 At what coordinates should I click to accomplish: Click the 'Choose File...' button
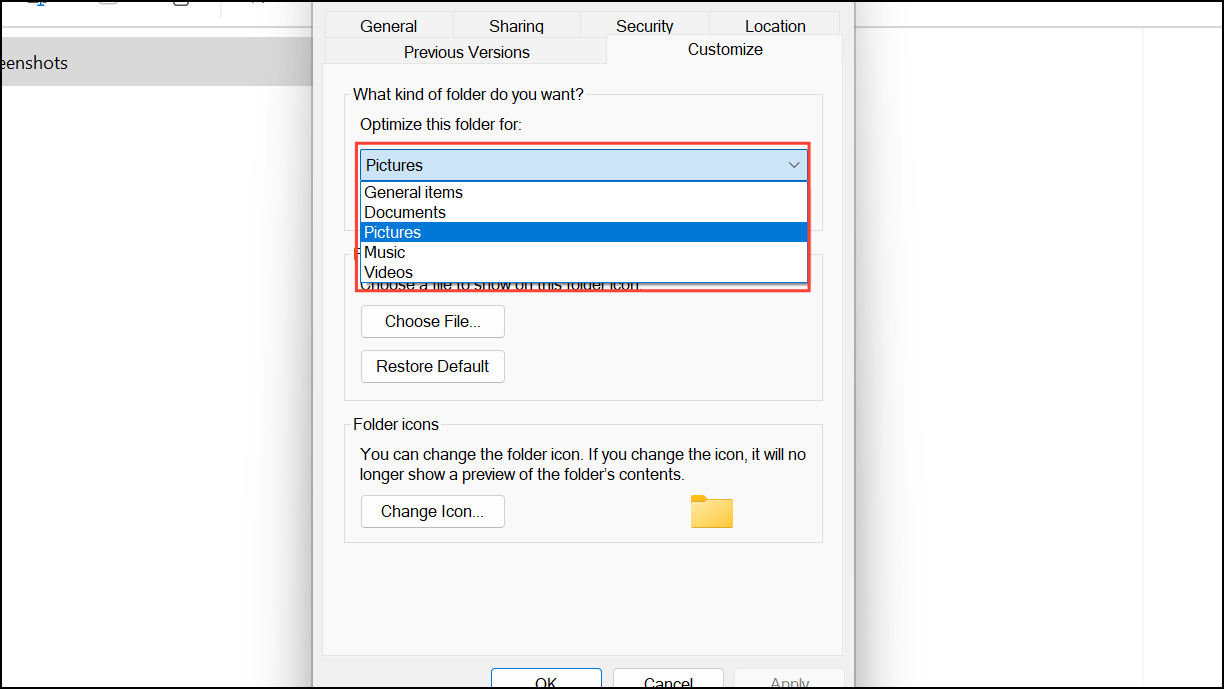click(x=432, y=321)
